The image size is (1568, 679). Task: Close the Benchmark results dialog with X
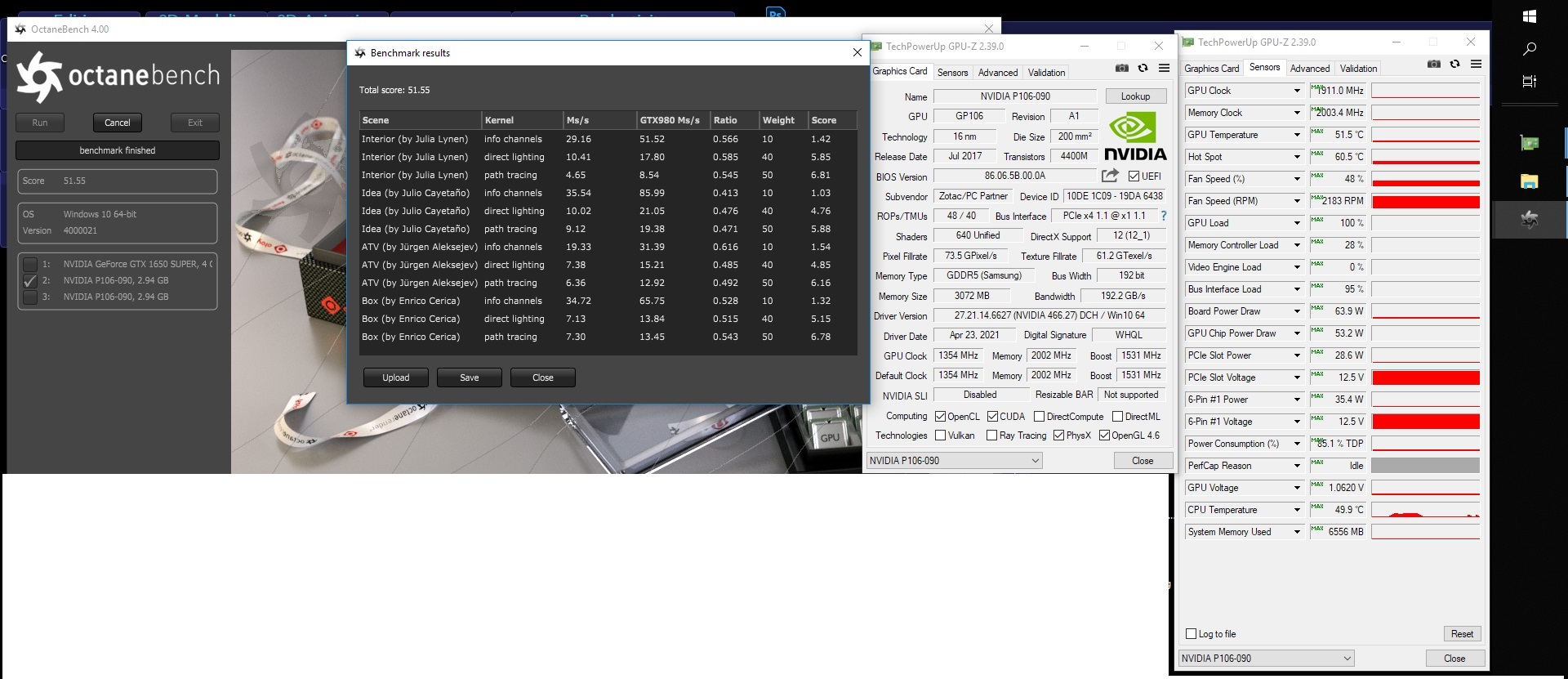(x=857, y=52)
